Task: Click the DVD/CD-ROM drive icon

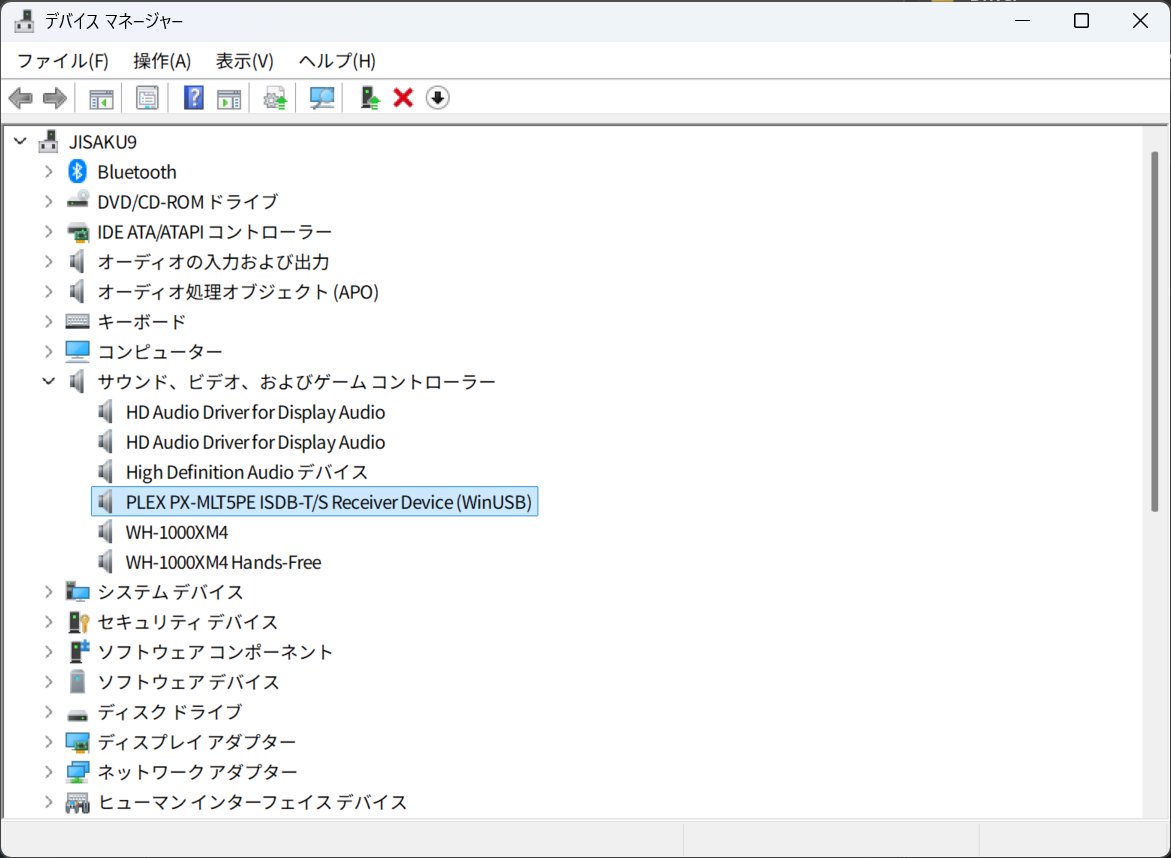Action: click(x=77, y=200)
